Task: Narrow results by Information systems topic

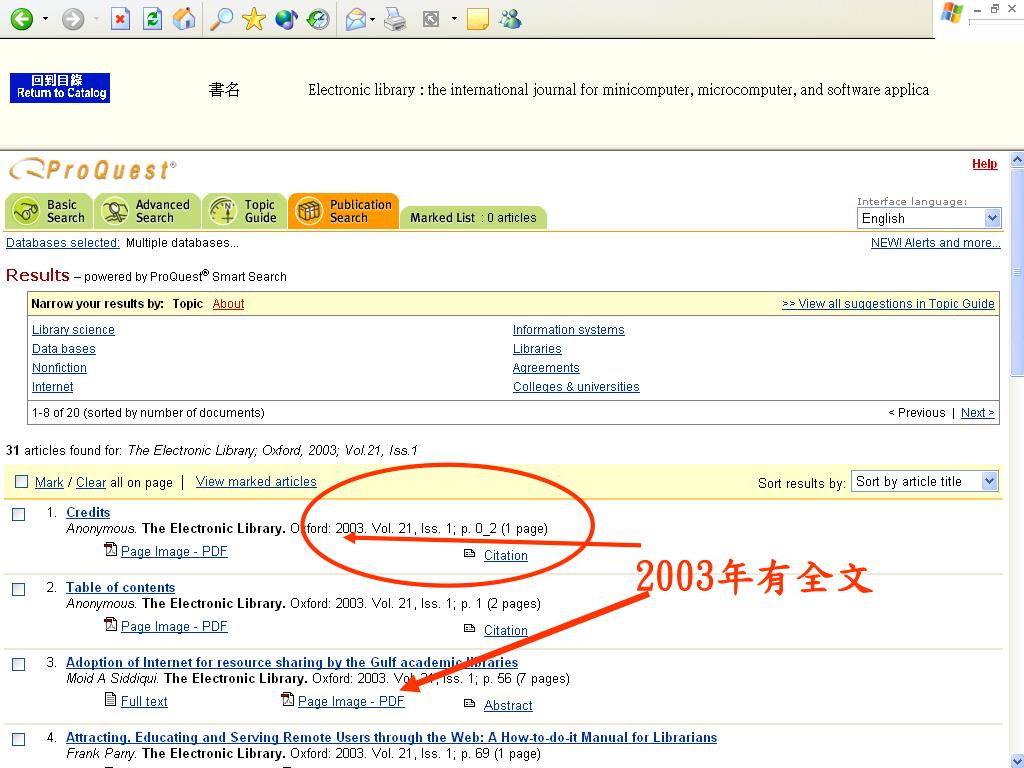Action: [x=568, y=330]
